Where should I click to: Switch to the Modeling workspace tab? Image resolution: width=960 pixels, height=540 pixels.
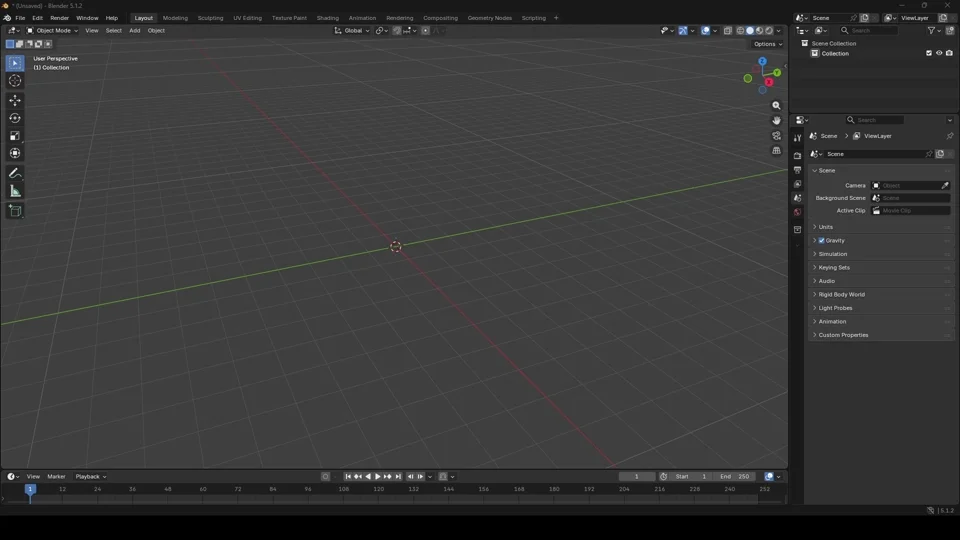tap(175, 18)
